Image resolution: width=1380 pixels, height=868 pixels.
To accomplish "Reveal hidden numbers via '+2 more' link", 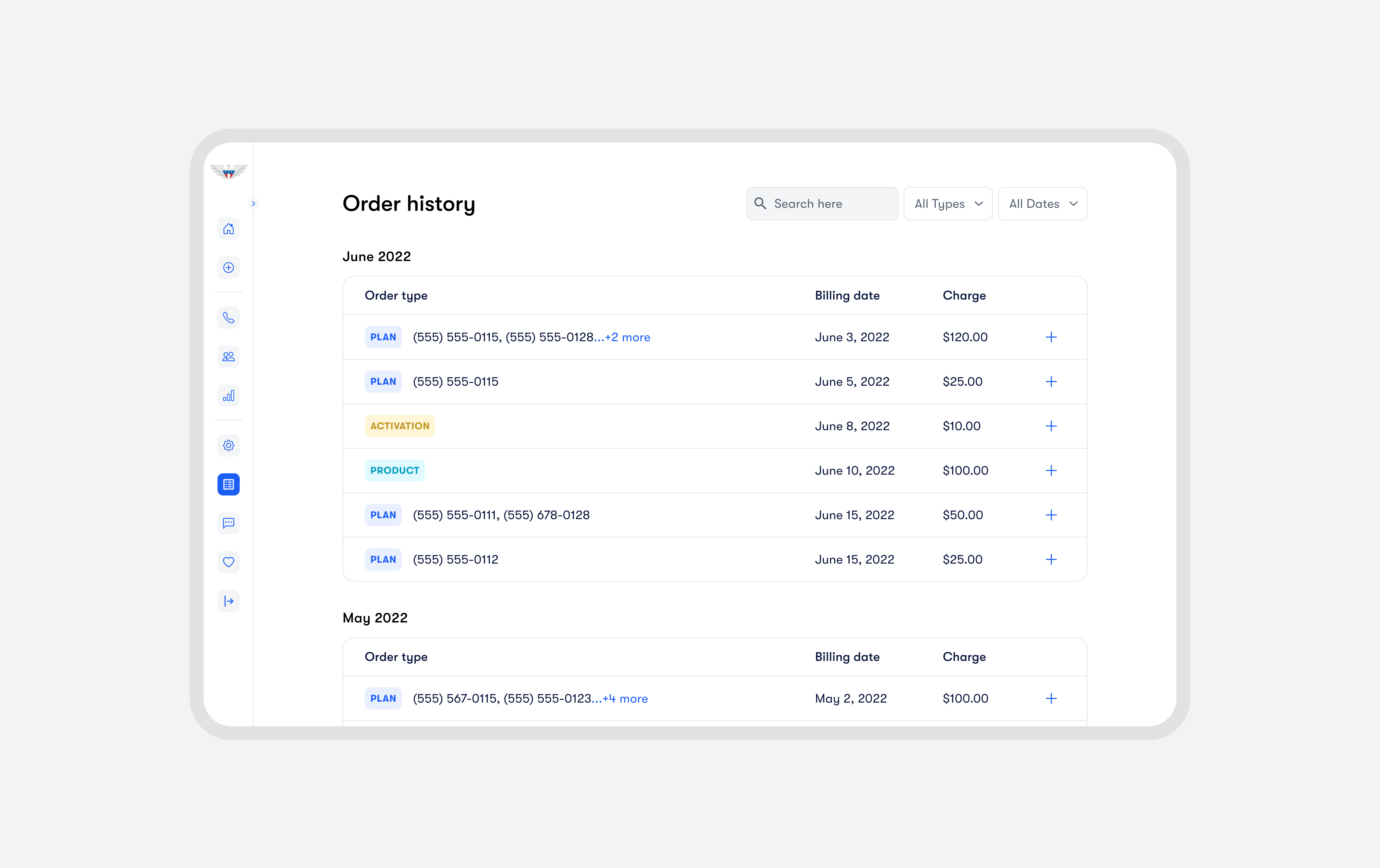I will click(627, 337).
